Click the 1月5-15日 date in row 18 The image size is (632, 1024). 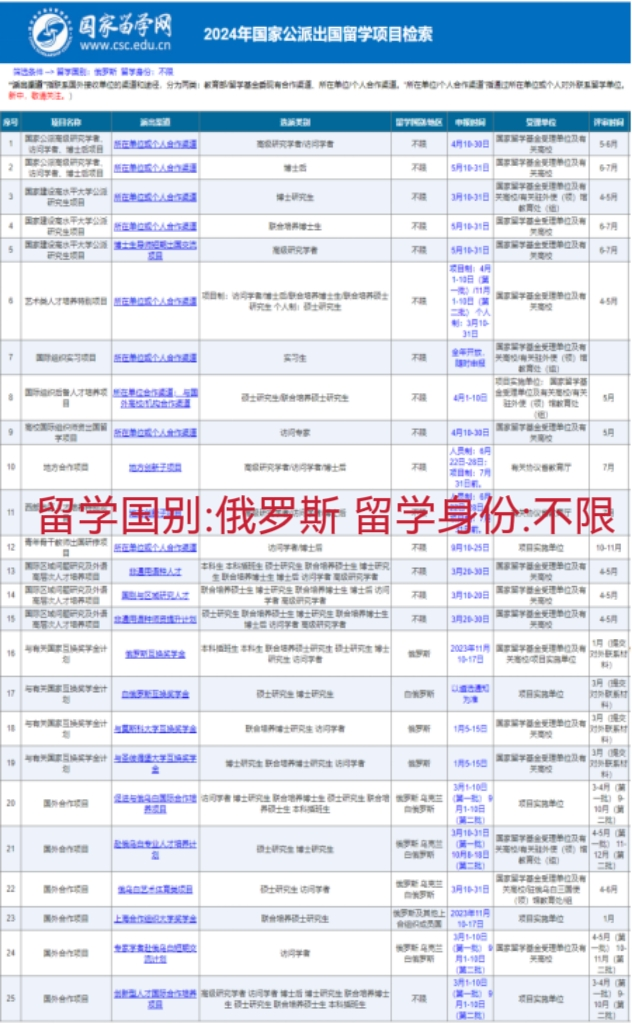tap(470, 729)
